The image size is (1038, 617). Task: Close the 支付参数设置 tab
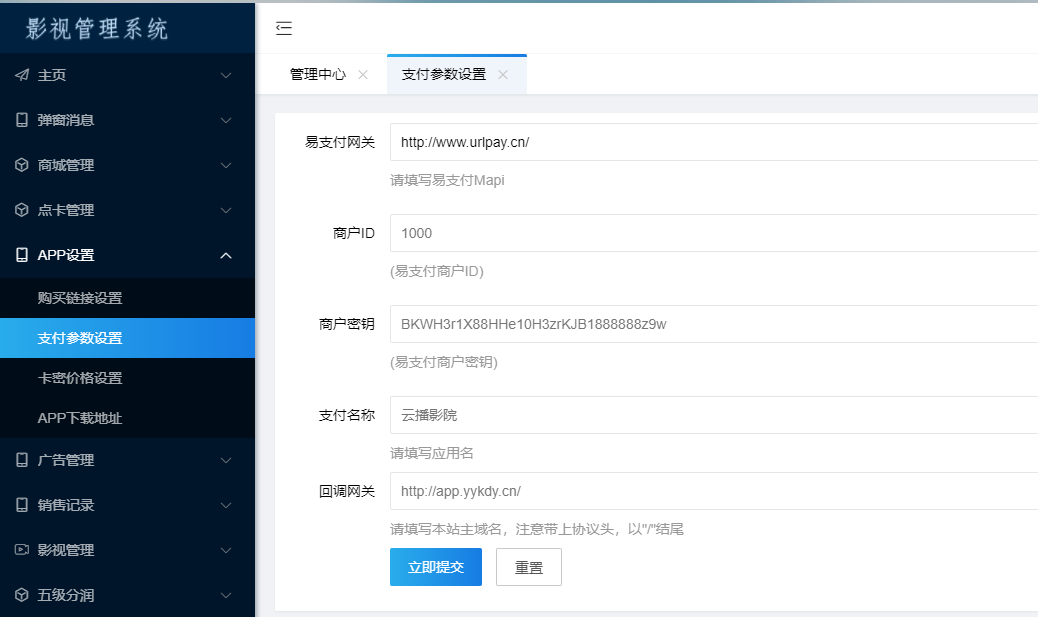503,75
